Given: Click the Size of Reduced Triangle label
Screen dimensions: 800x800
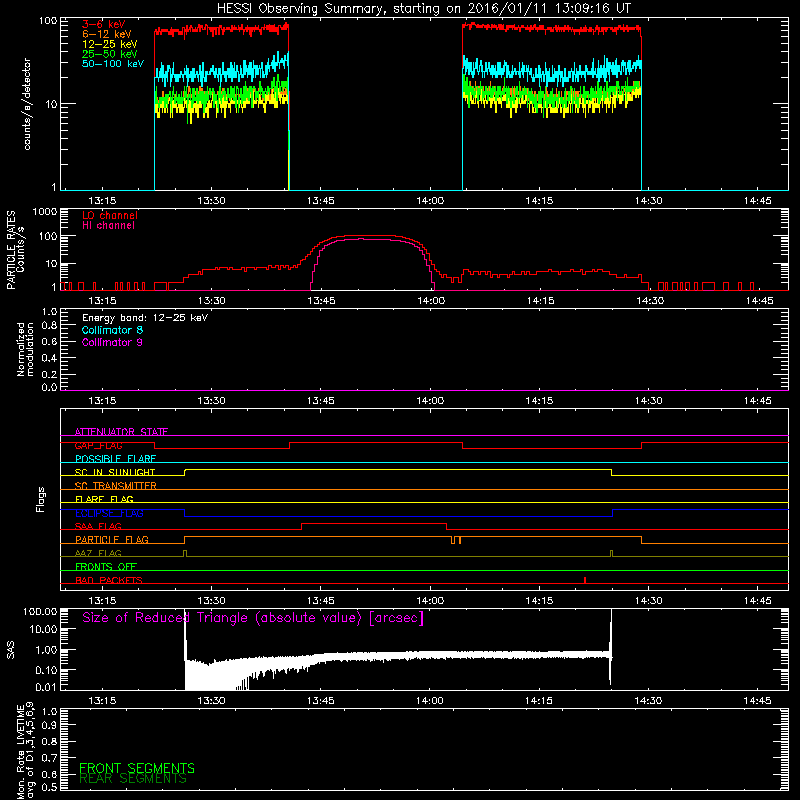Looking at the screenshot, I should [253, 618].
